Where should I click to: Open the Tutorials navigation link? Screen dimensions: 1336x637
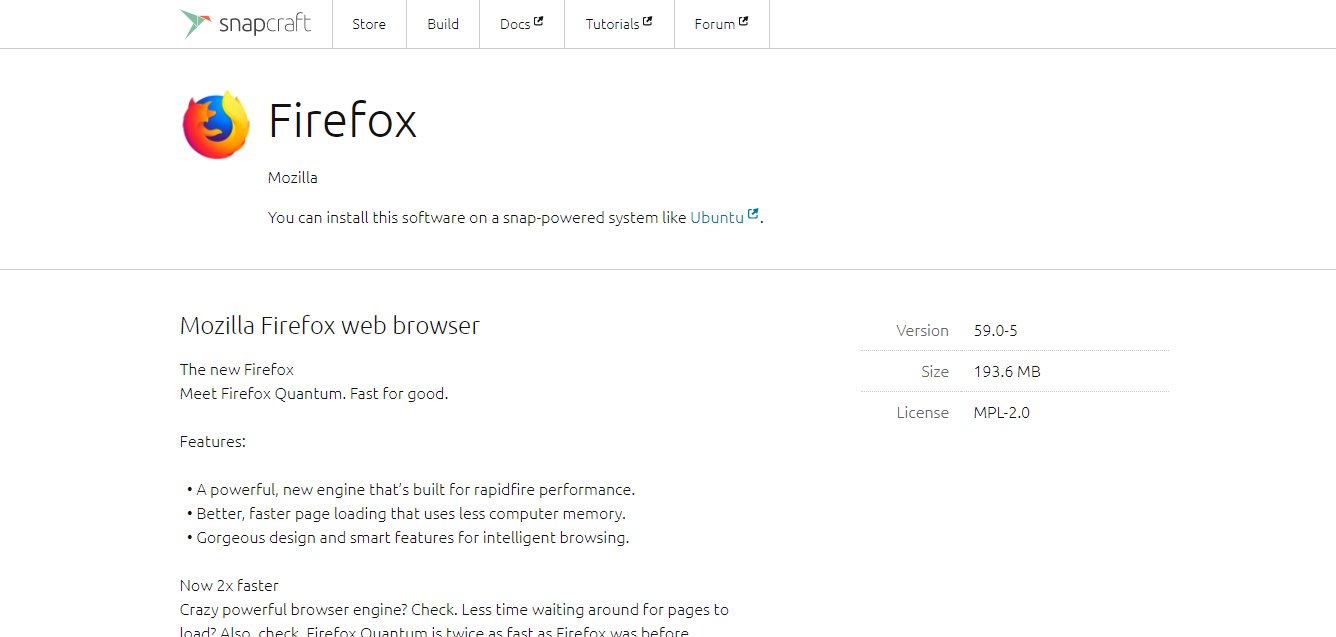[x=619, y=24]
